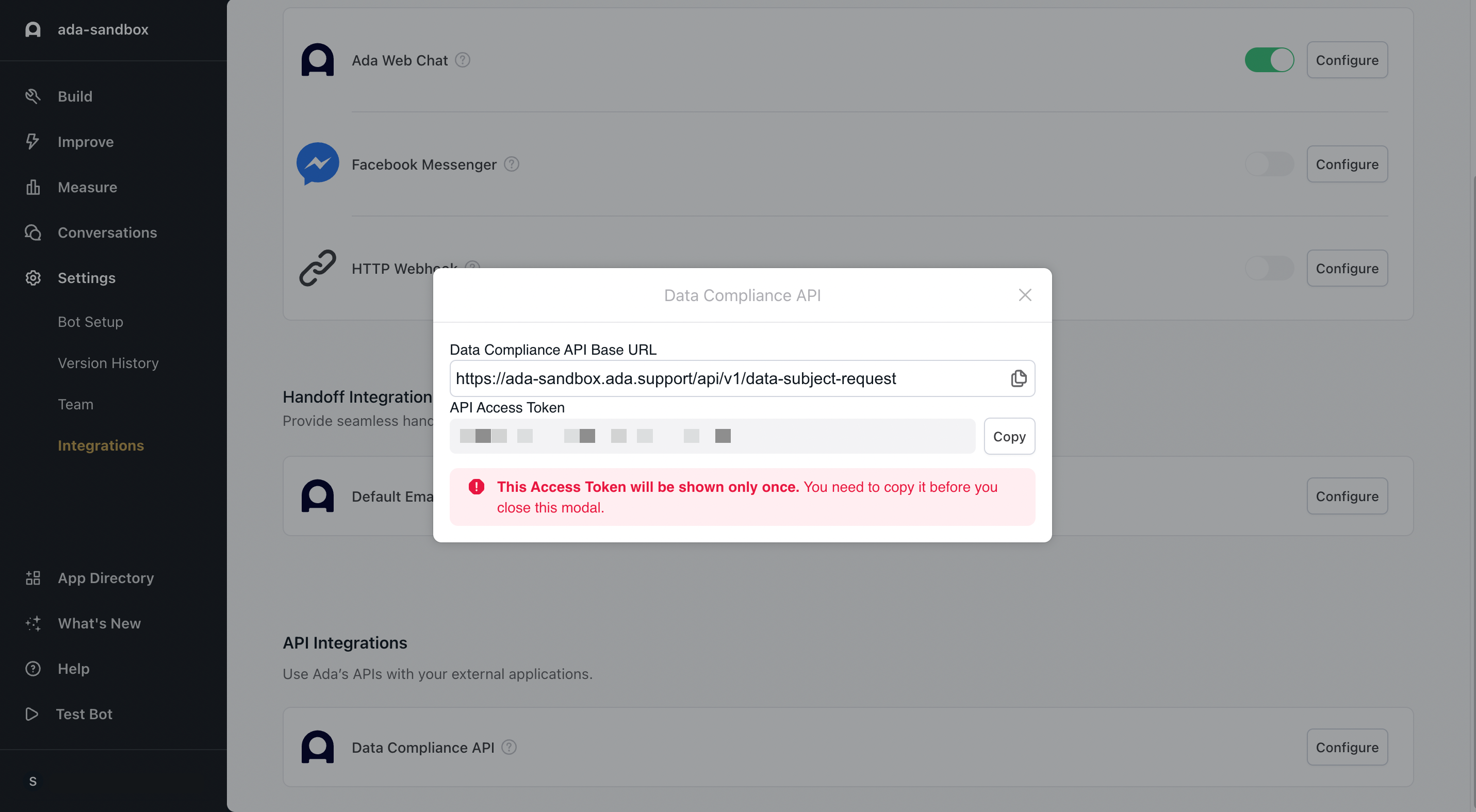The width and height of the screenshot is (1476, 812).
Task: Select Bot Setup under Settings
Action: 91,322
